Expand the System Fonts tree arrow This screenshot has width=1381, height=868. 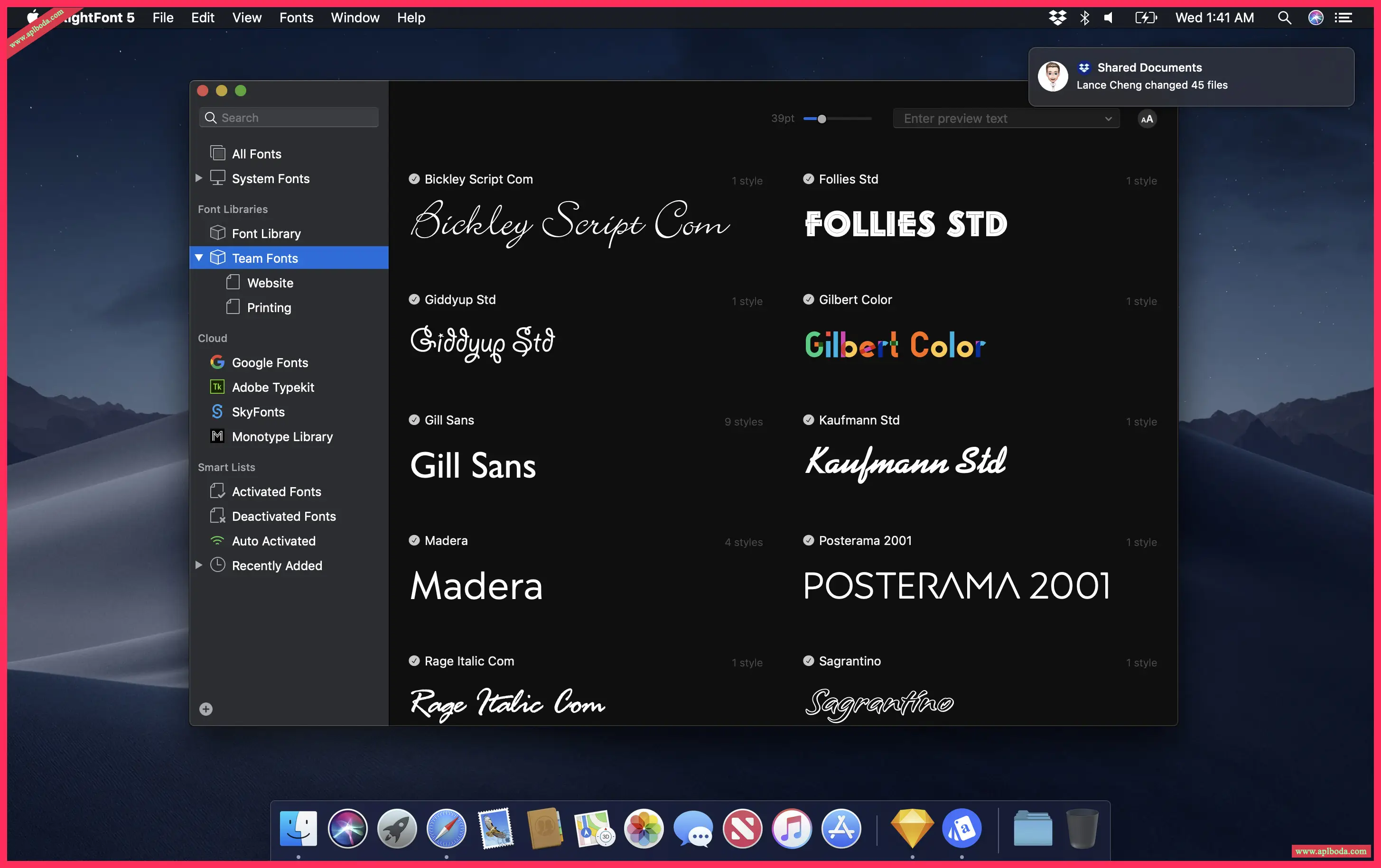(199, 178)
